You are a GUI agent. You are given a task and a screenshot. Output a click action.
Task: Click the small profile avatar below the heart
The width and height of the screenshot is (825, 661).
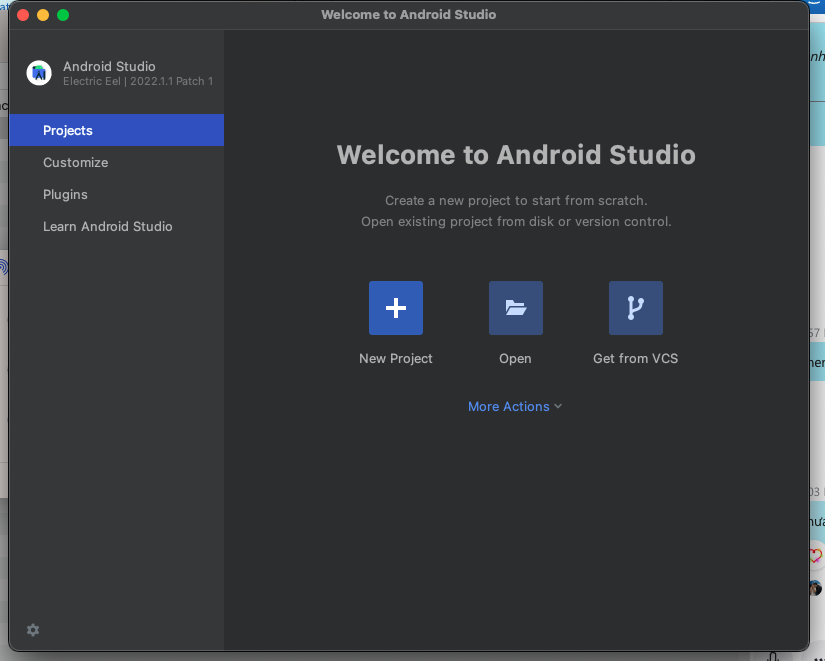click(x=816, y=588)
